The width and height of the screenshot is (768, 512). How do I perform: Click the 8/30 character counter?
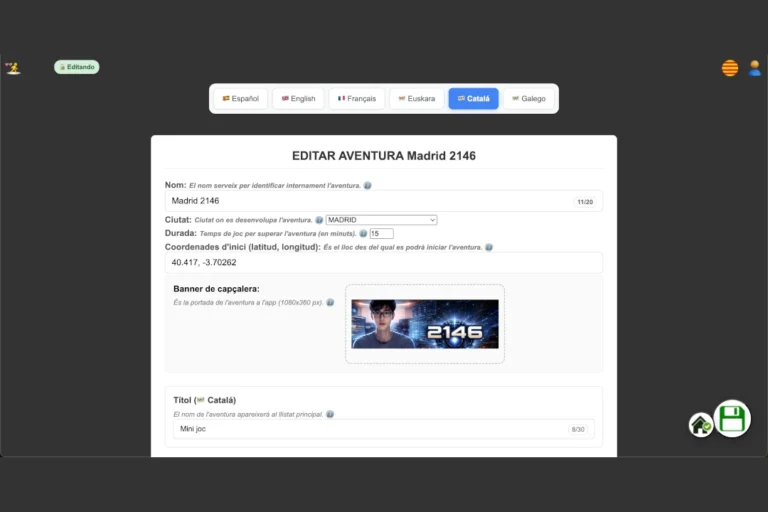click(x=578, y=429)
